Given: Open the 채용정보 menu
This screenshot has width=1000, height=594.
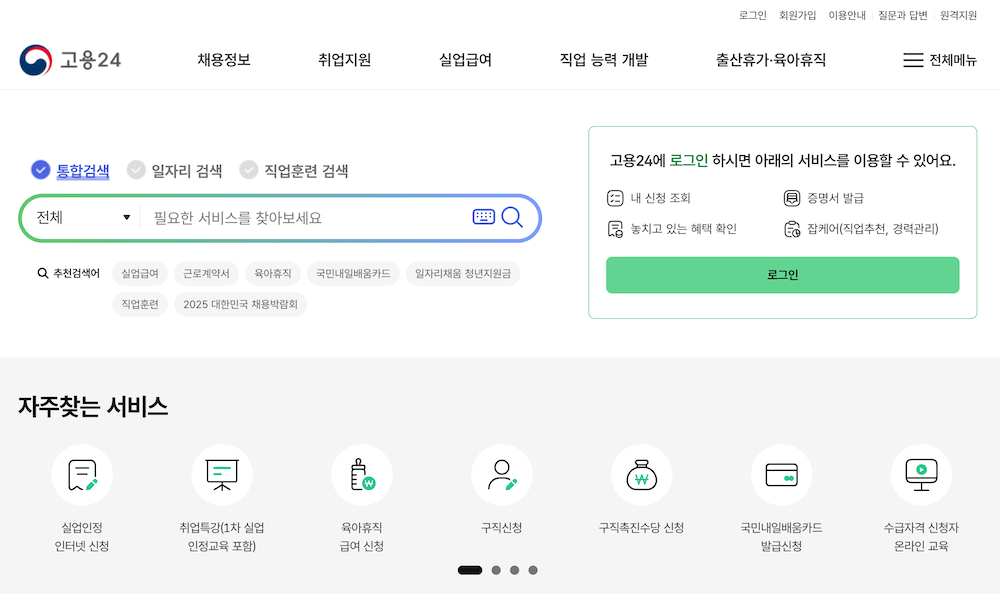Looking at the screenshot, I should (224, 60).
